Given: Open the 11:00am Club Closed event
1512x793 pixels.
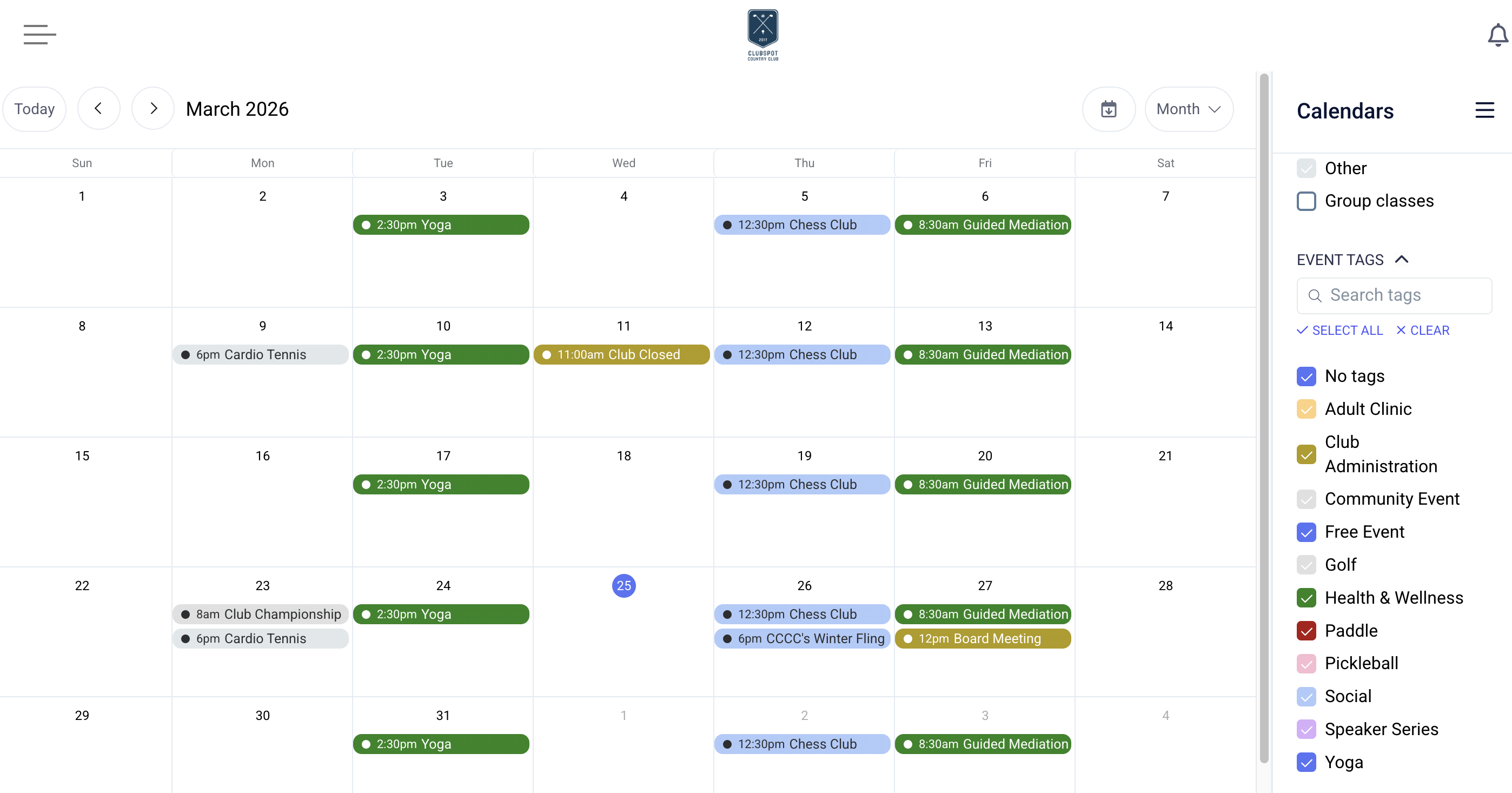Looking at the screenshot, I should point(621,355).
